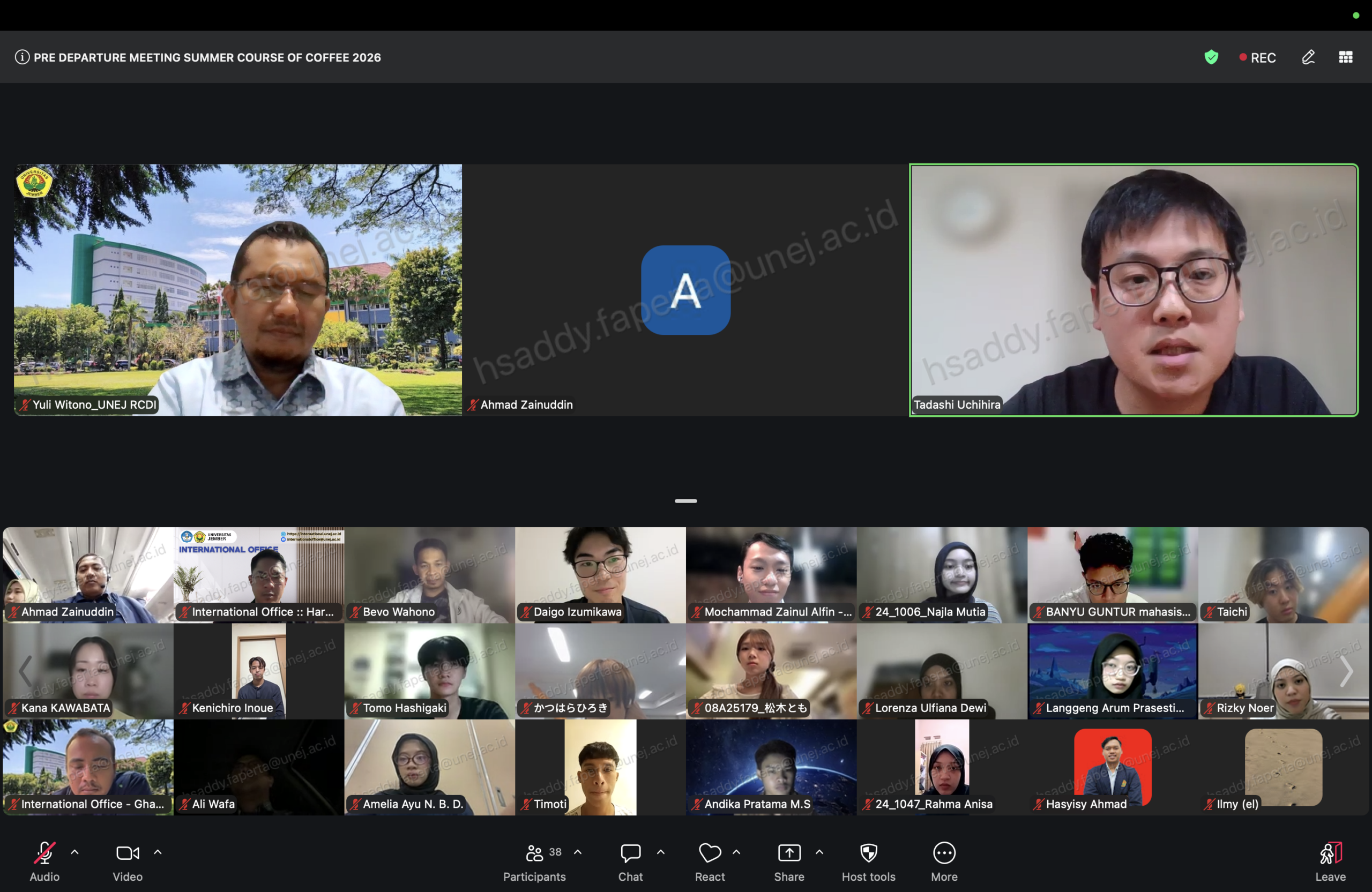Select Timoti's video thumbnail
1372x892 pixels.
coord(601,767)
